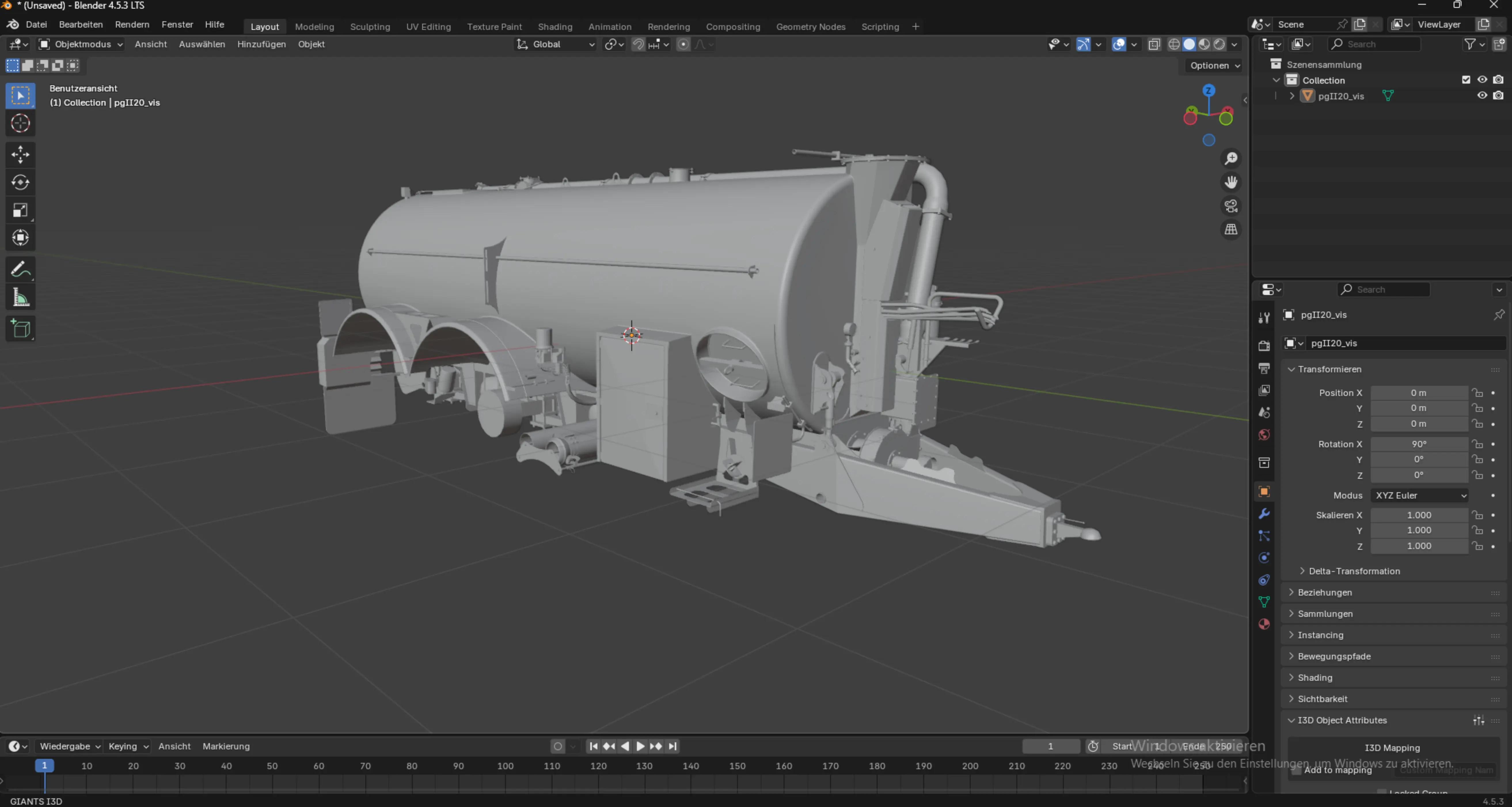This screenshot has width=1512, height=807.
Task: Open the Bearbeiten menu
Action: point(81,25)
